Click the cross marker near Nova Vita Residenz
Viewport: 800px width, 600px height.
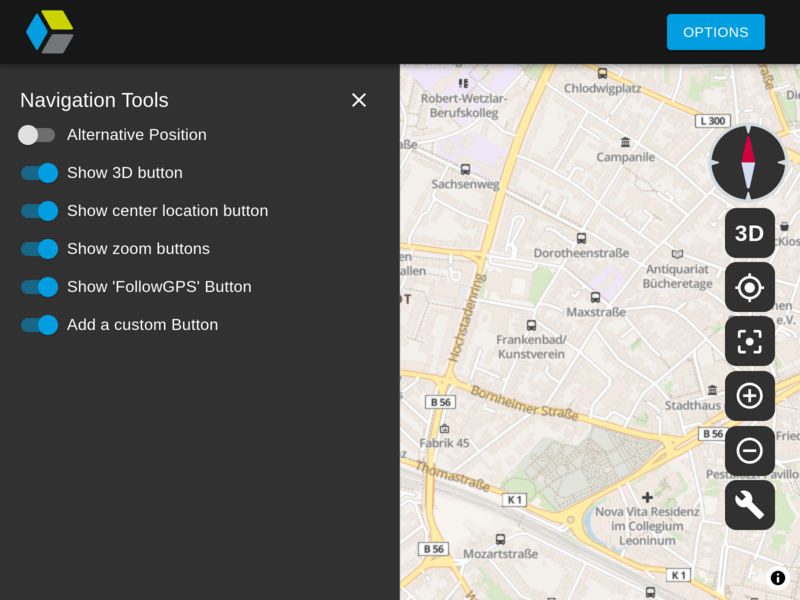tap(648, 496)
